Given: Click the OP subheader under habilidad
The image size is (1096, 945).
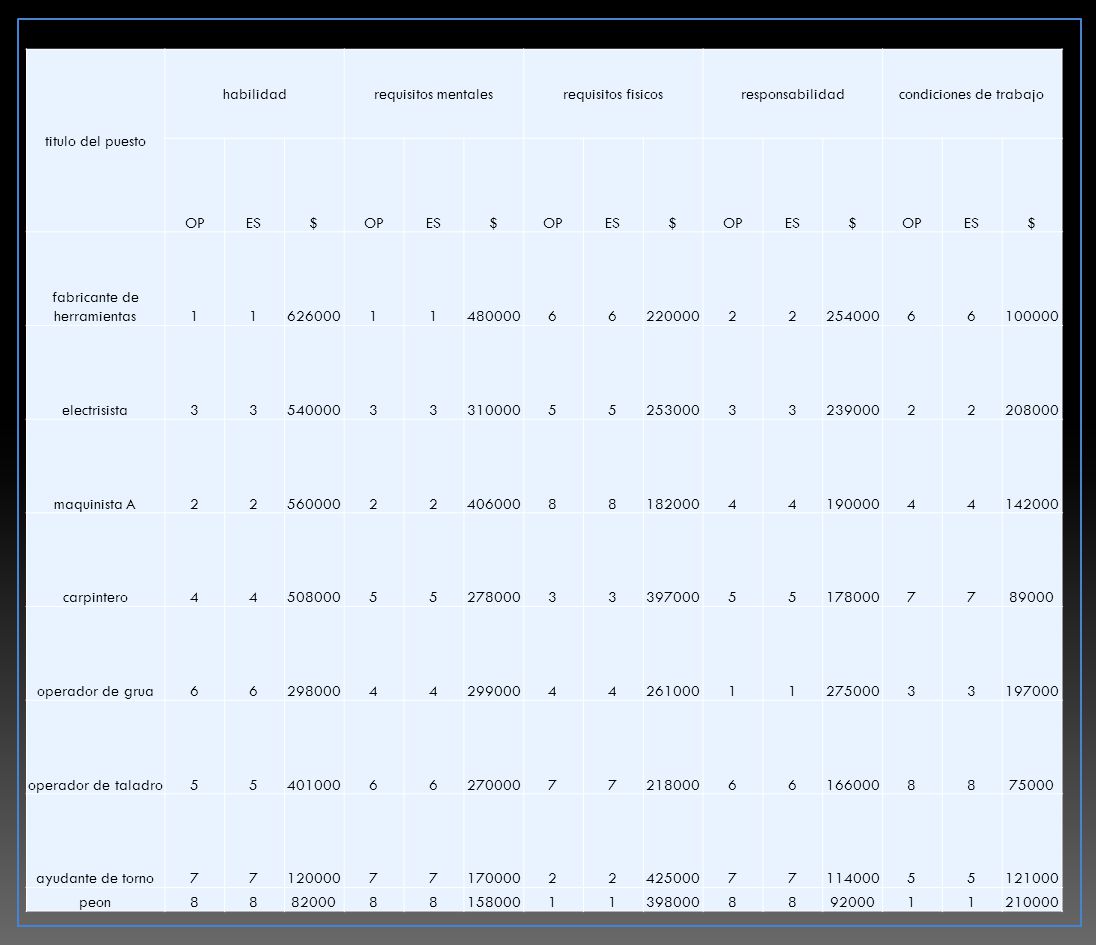Looking at the screenshot, I should pos(194,223).
